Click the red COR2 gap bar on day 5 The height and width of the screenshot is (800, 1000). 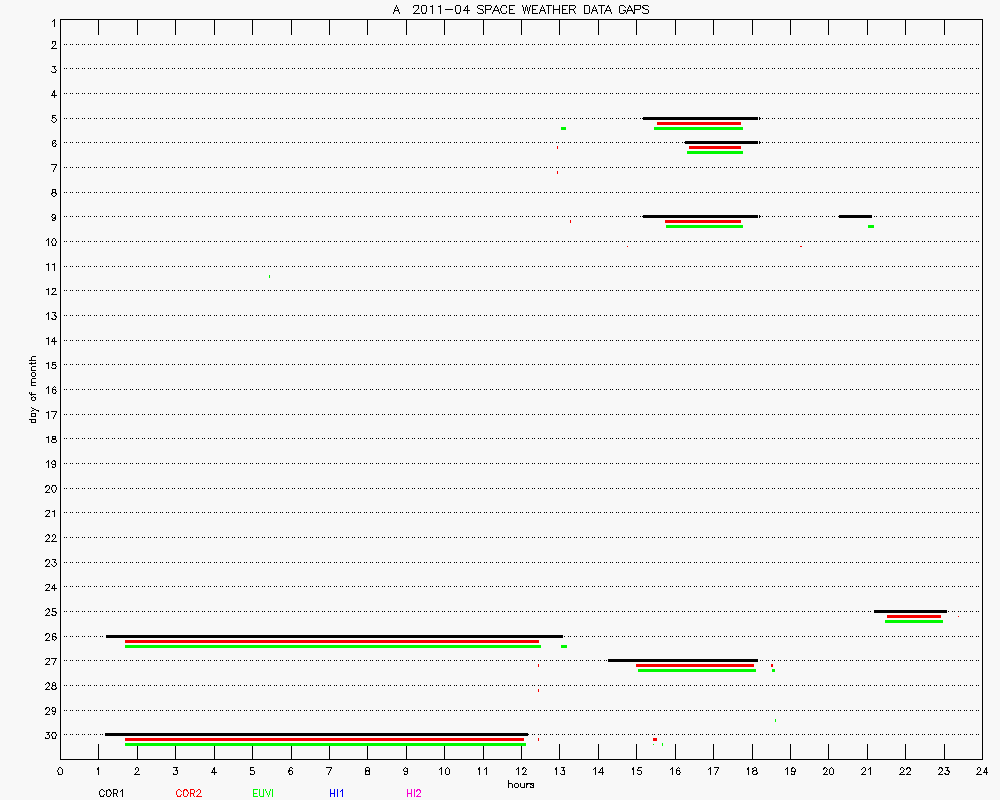699,123
